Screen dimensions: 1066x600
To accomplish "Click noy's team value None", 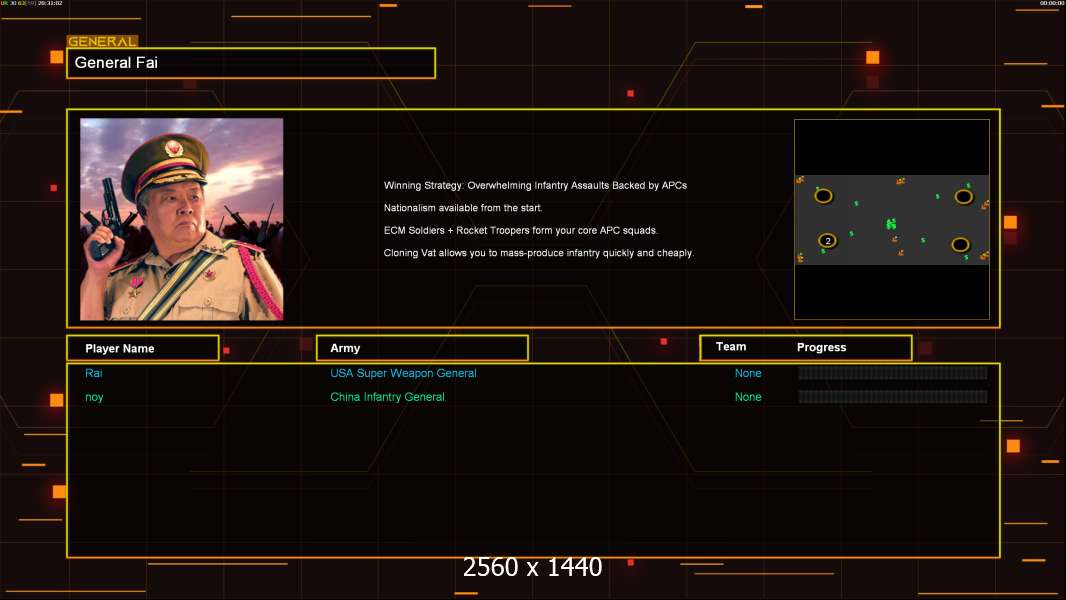I will pyautogui.click(x=748, y=397).
